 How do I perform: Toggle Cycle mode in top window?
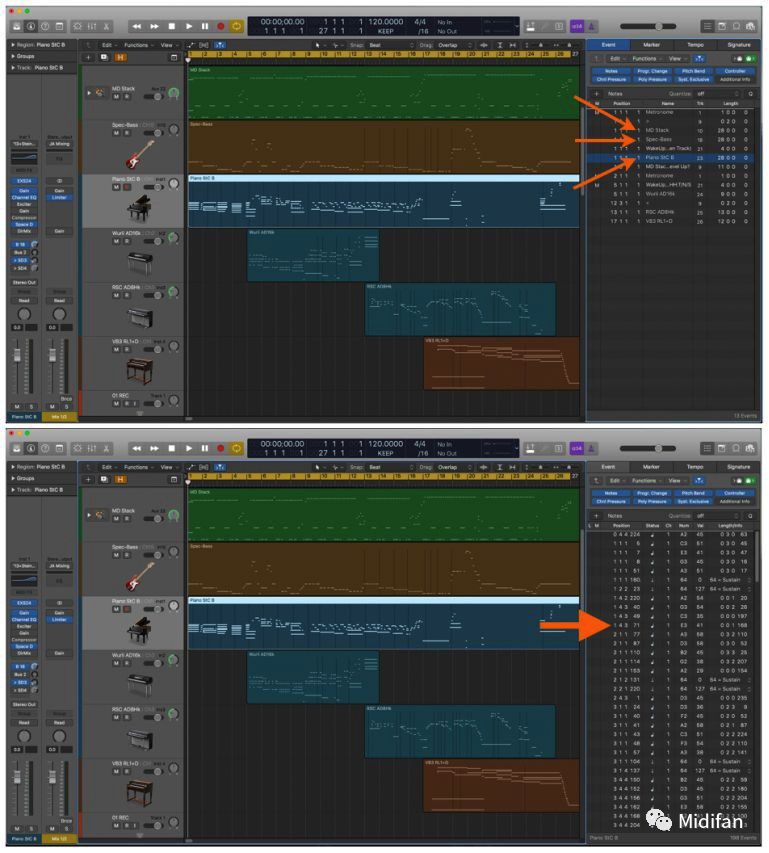click(237, 26)
